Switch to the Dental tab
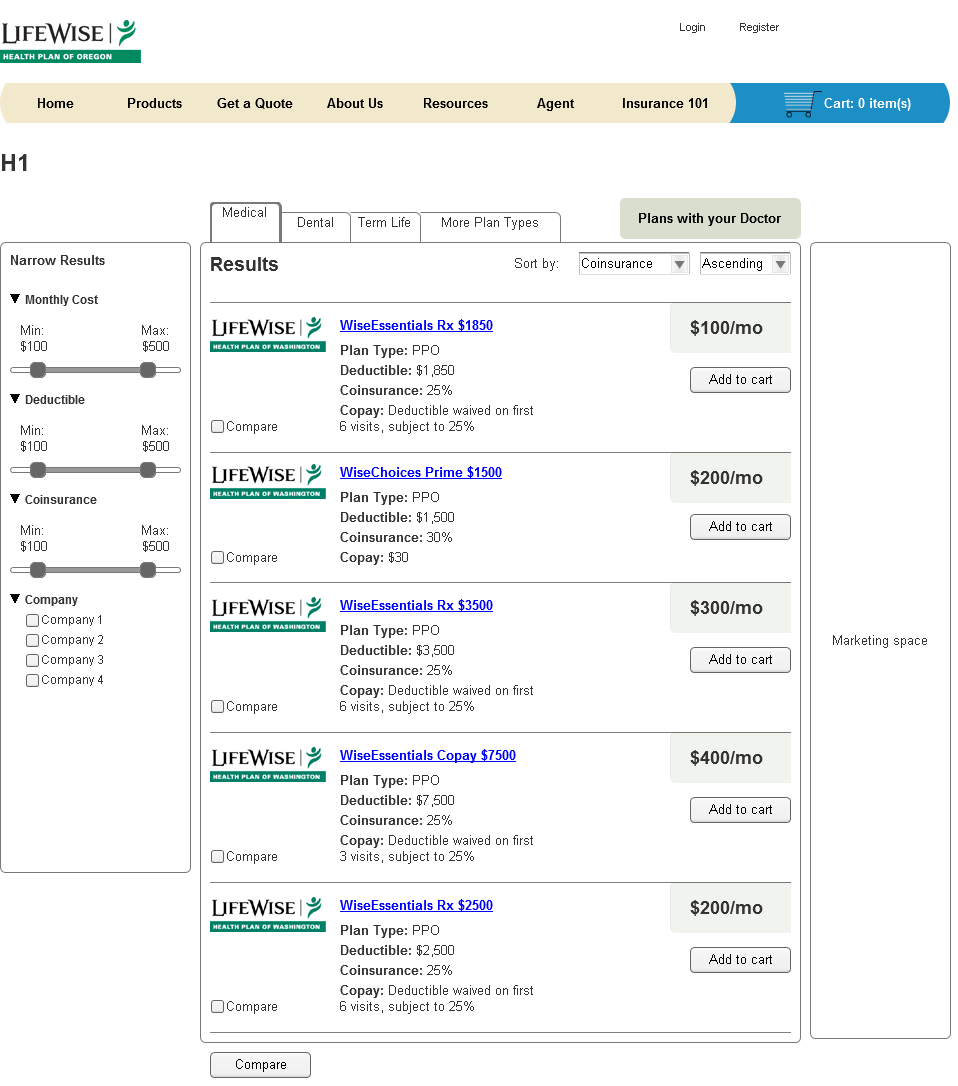Viewport: 958px width, 1086px height. pyautogui.click(x=315, y=223)
